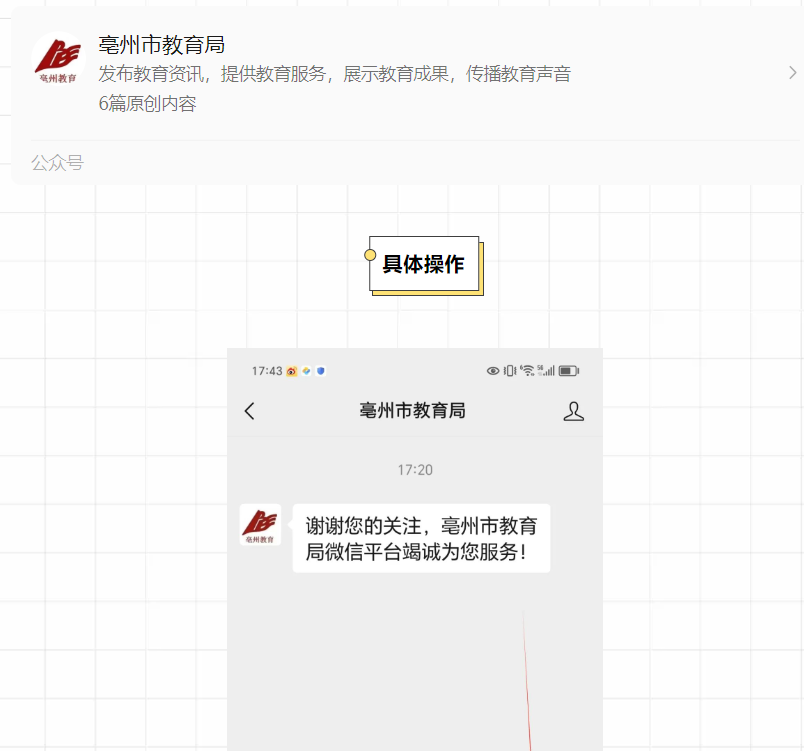The height and width of the screenshot is (751, 804).
Task: Tap the Wi-Fi icon in status bar
Action: pos(527,371)
